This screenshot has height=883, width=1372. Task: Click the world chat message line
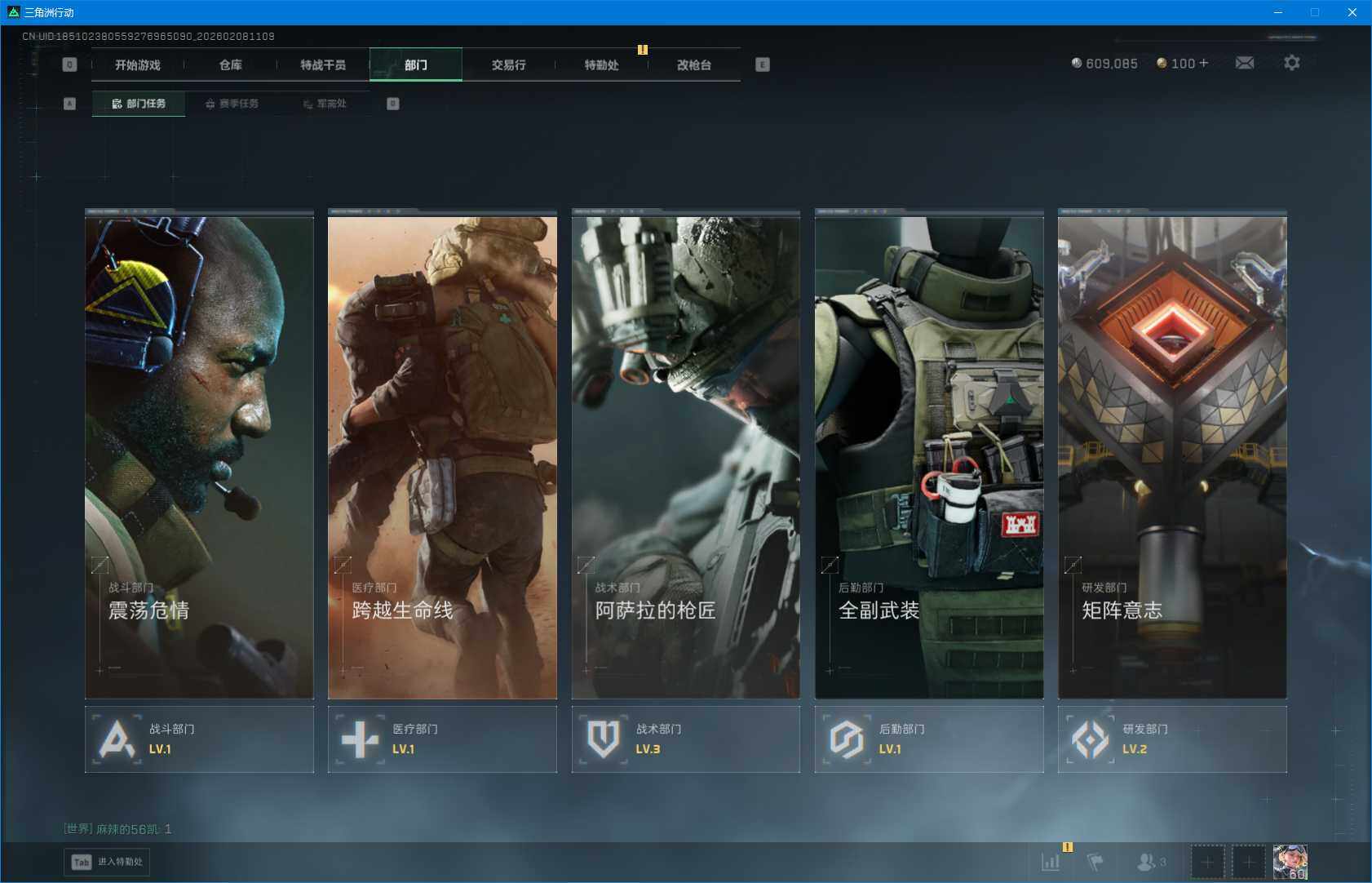click(x=118, y=829)
